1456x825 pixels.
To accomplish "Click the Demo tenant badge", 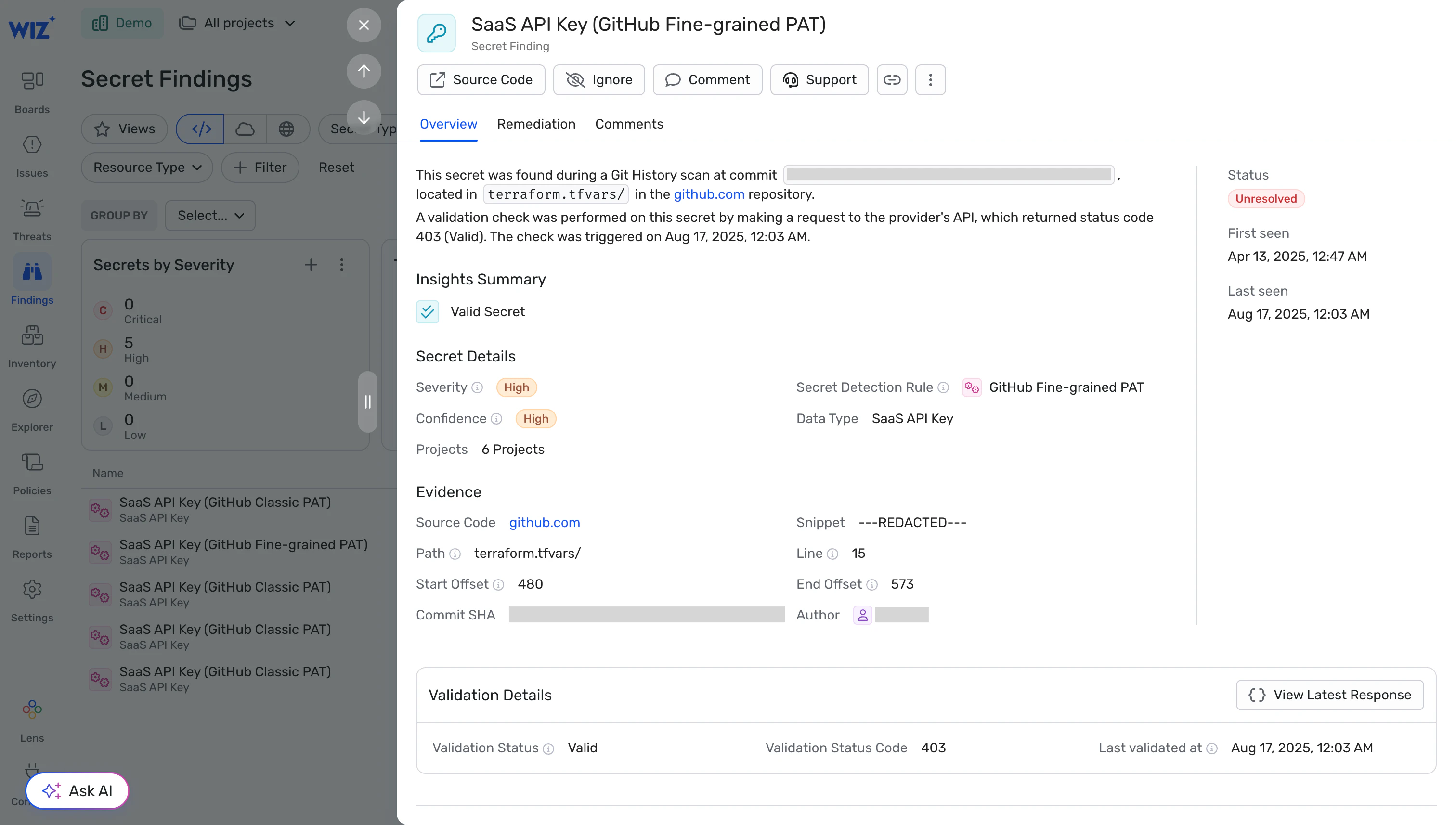I will [122, 23].
